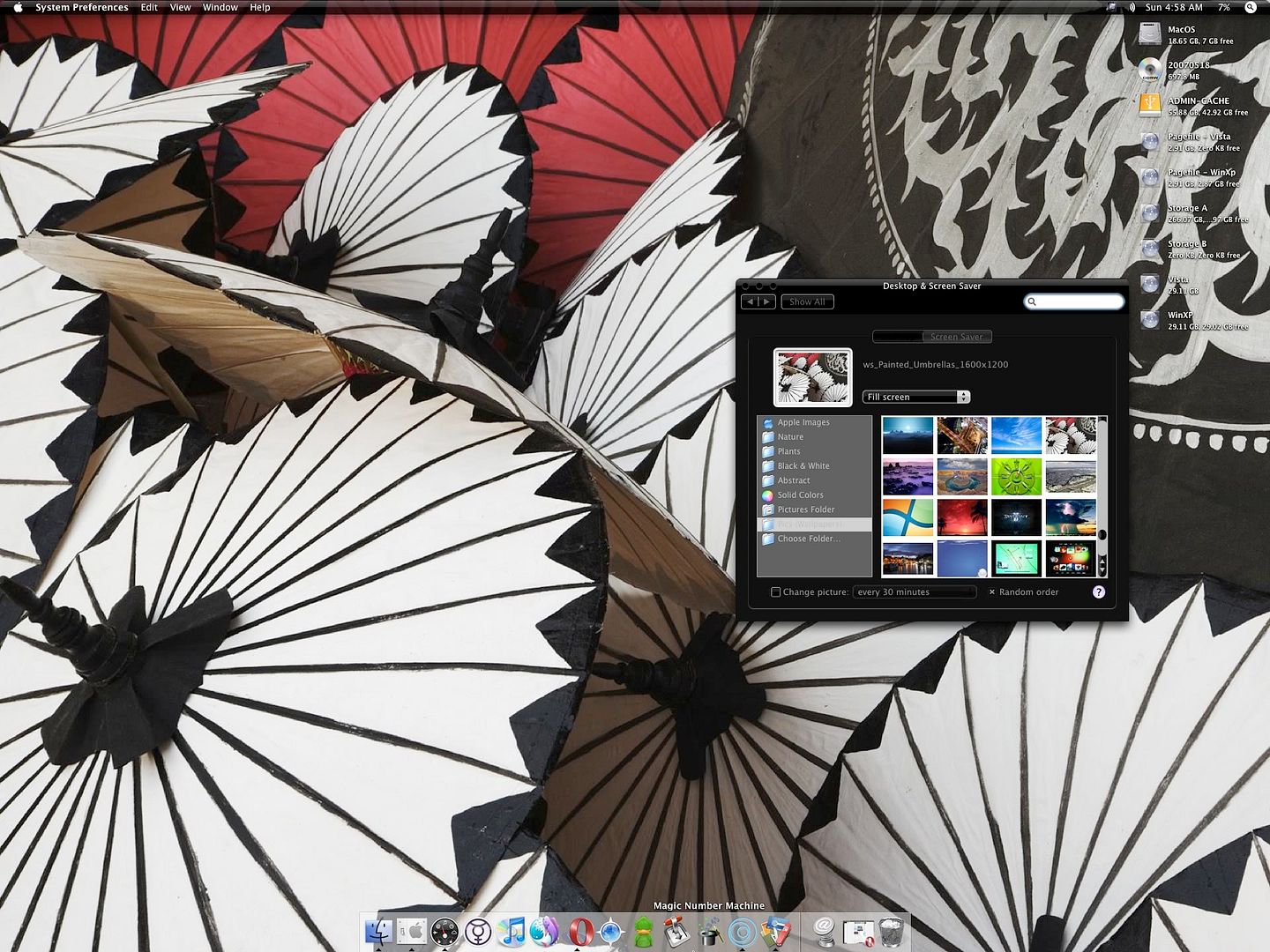Select Apple Images in the folder list
1270x952 pixels.
[x=814, y=422]
